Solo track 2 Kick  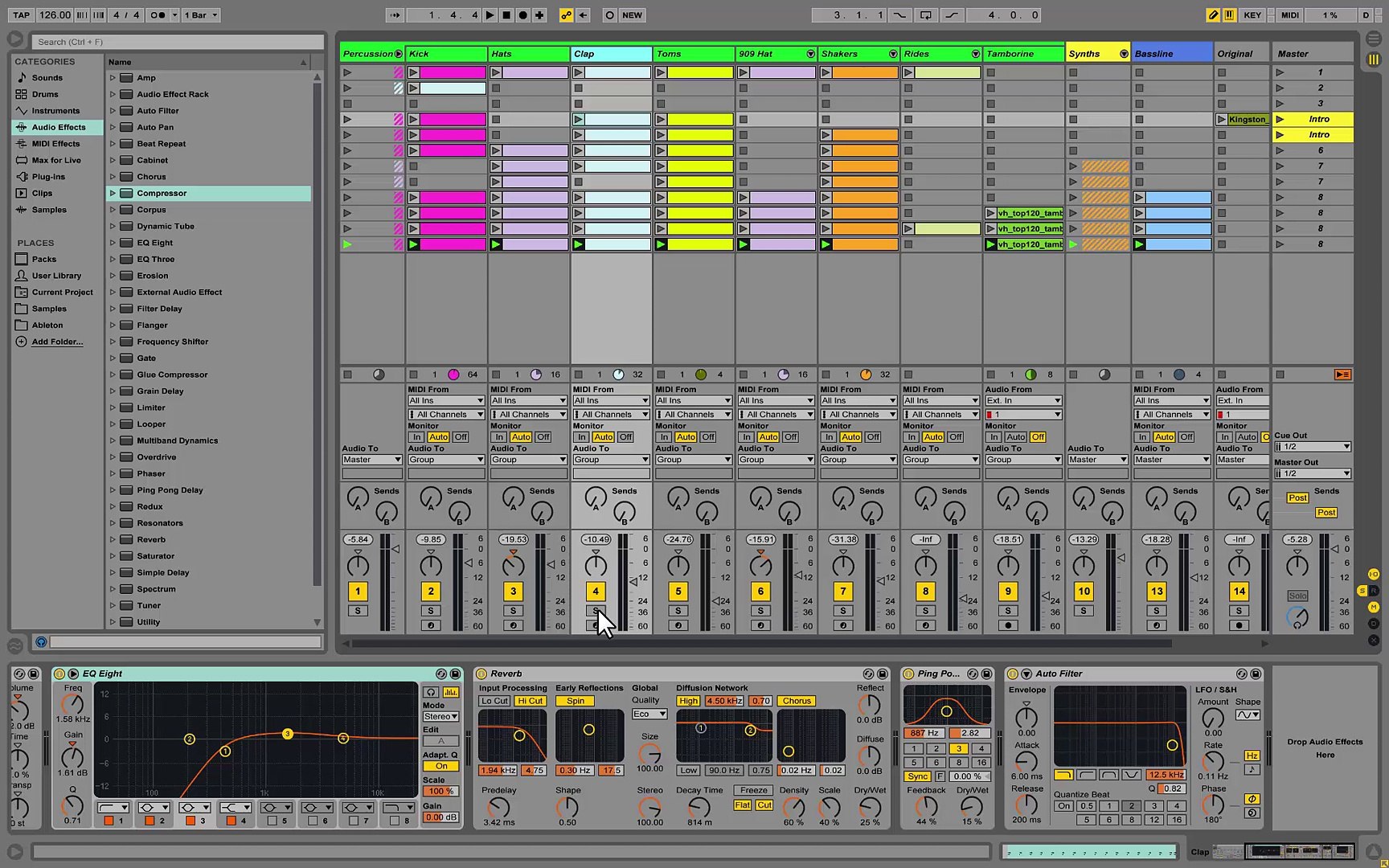(x=431, y=611)
